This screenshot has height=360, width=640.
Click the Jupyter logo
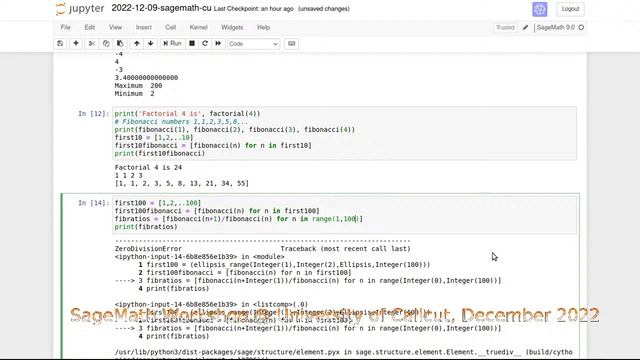[x=80, y=9]
